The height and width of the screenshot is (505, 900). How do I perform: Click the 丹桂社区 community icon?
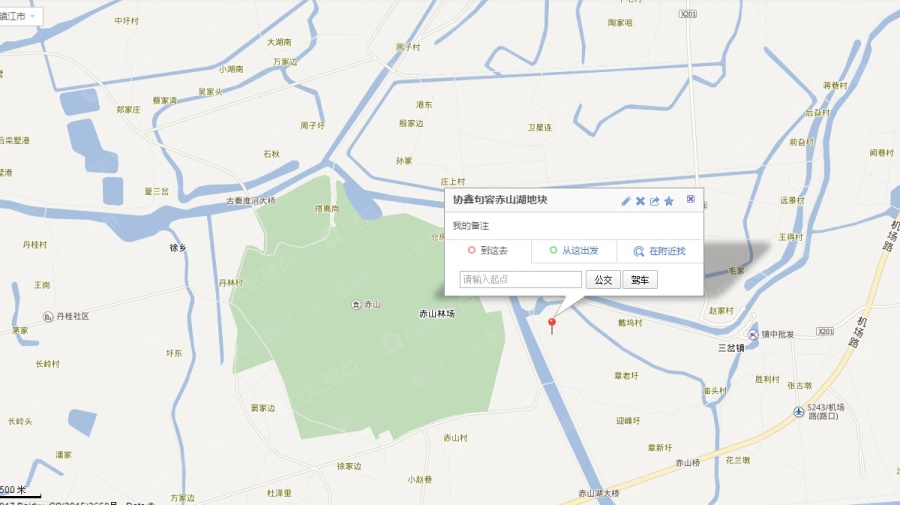click(x=48, y=316)
